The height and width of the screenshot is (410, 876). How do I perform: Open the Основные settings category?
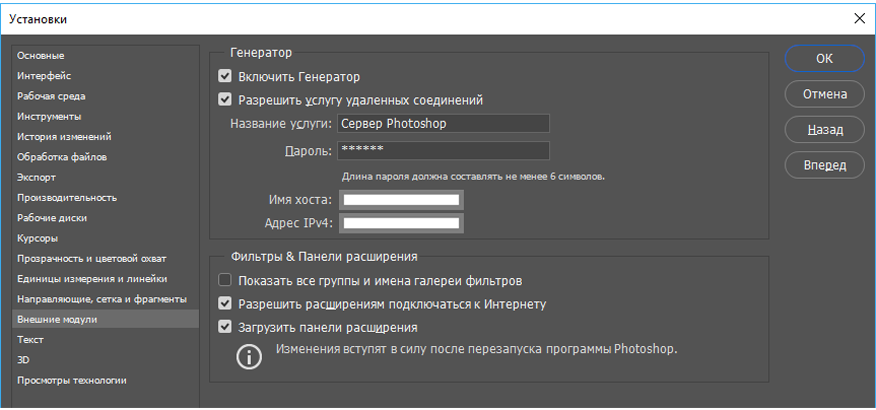click(41, 55)
